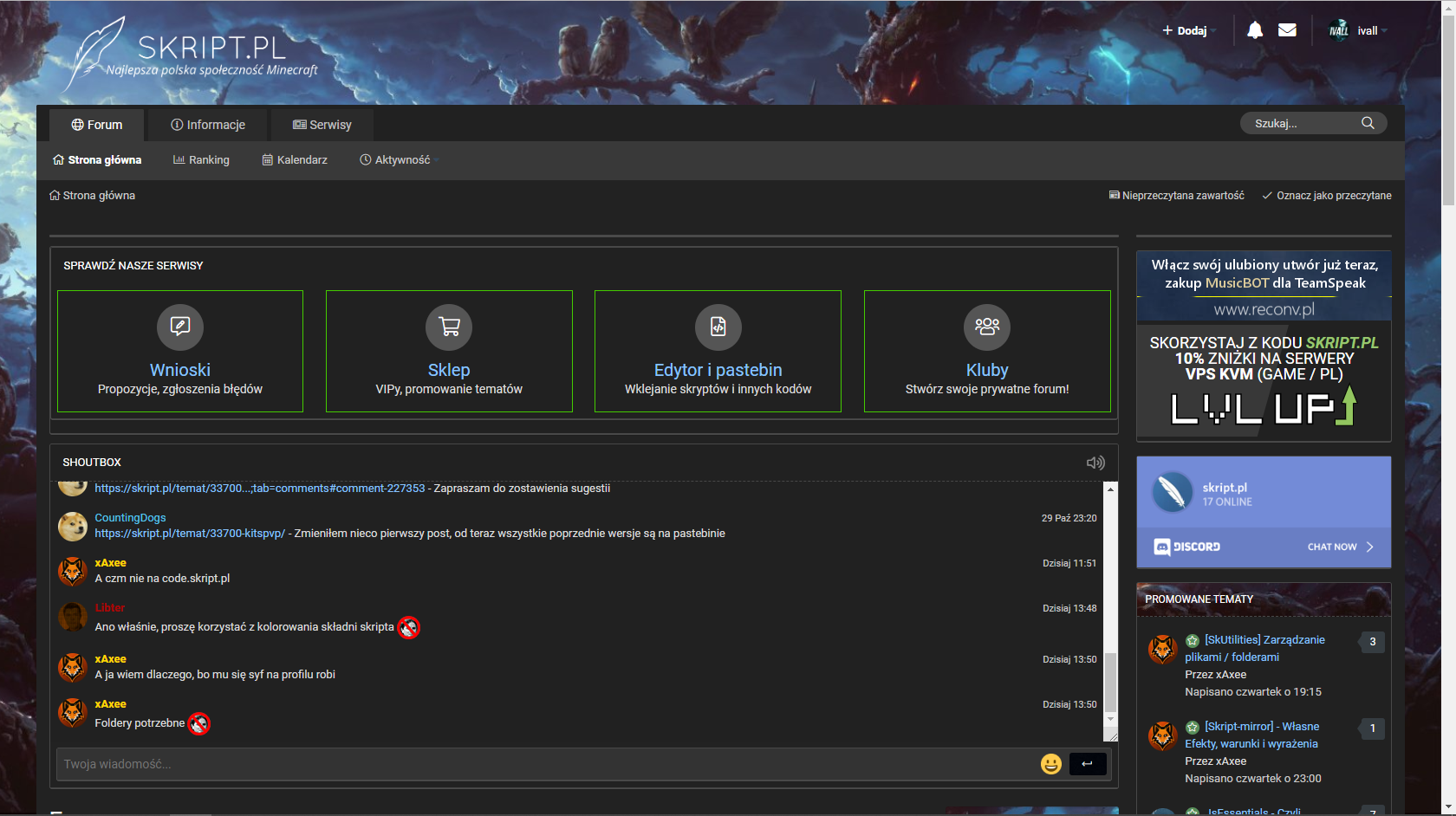This screenshot has height=816, width=1456.
Task: Click Discord CHAT NOW button
Action: pos(1340,547)
